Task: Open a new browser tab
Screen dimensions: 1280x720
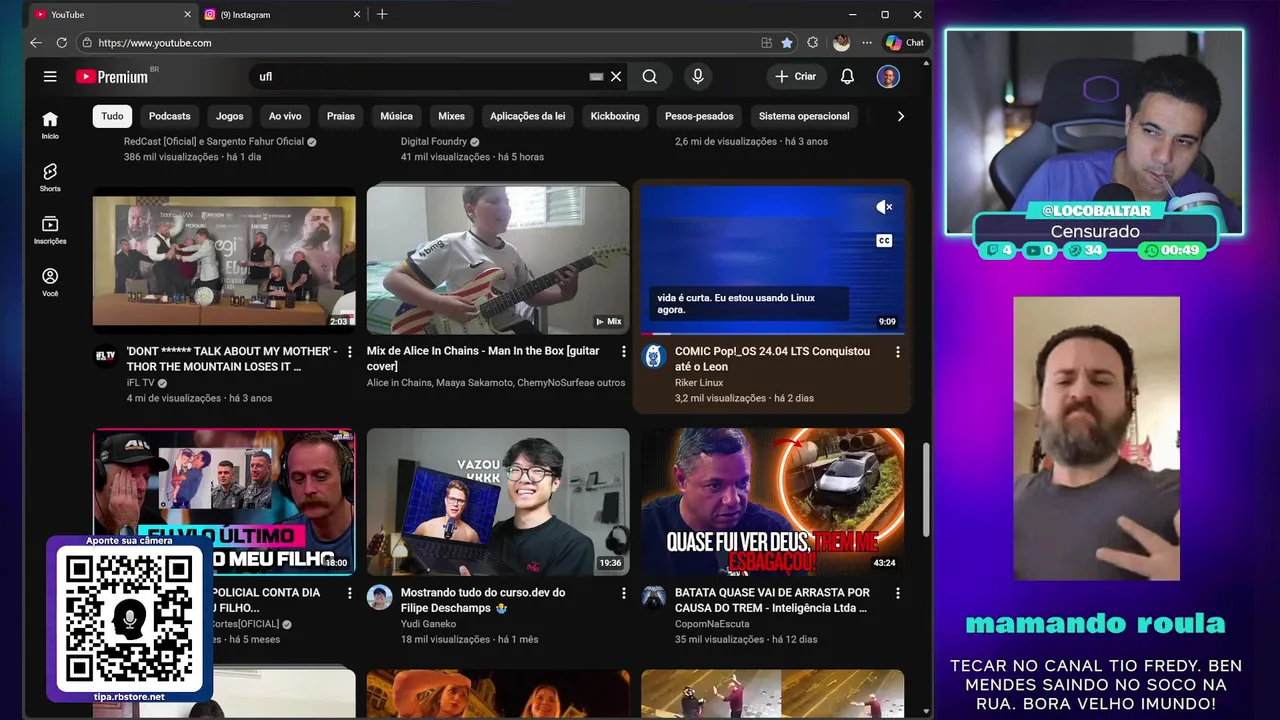Action: point(382,14)
